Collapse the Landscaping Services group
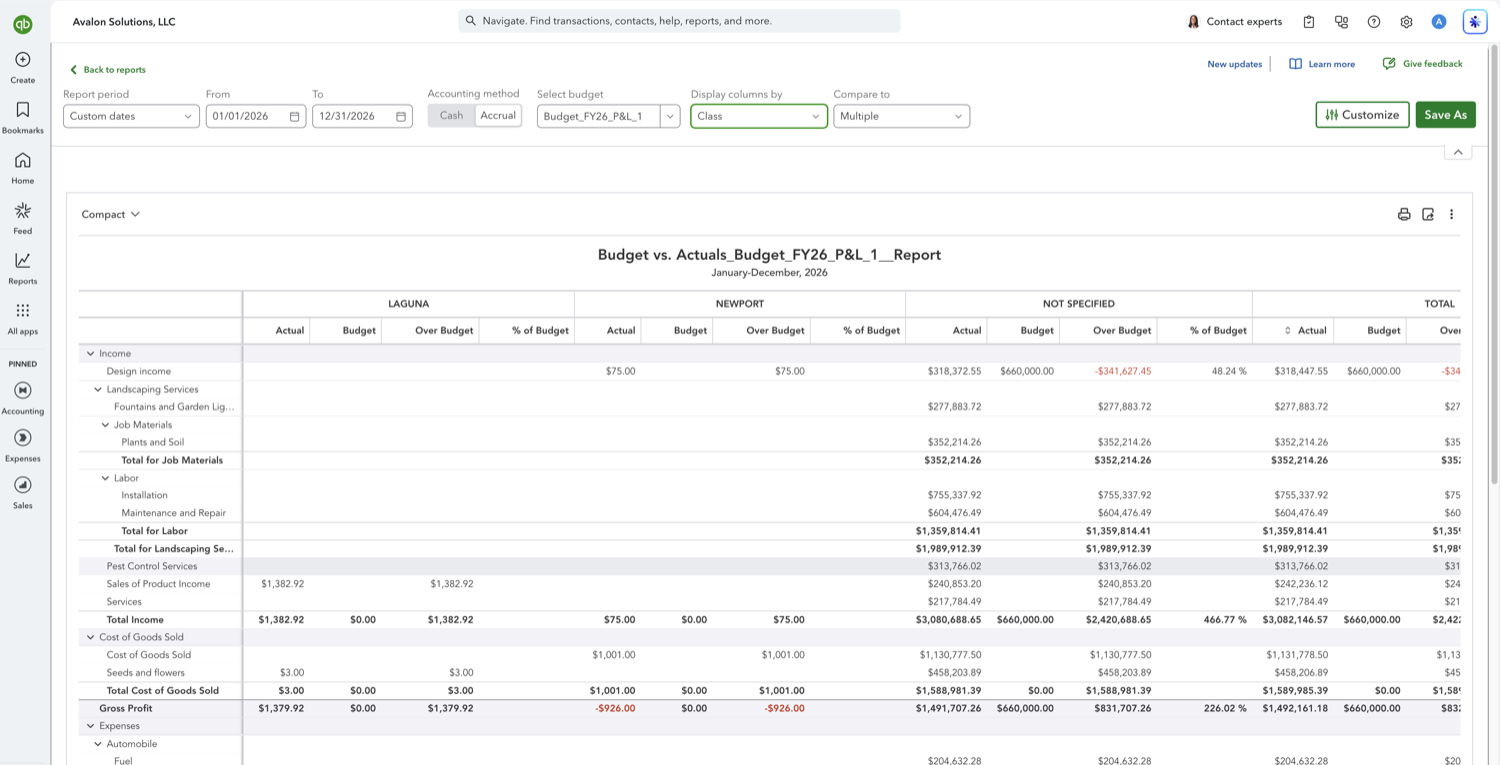The height and width of the screenshot is (765, 1500). 98,390
